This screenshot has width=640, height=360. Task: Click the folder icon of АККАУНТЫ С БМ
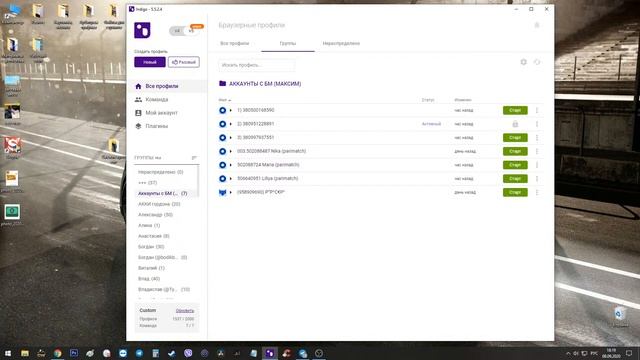pyautogui.click(x=222, y=83)
